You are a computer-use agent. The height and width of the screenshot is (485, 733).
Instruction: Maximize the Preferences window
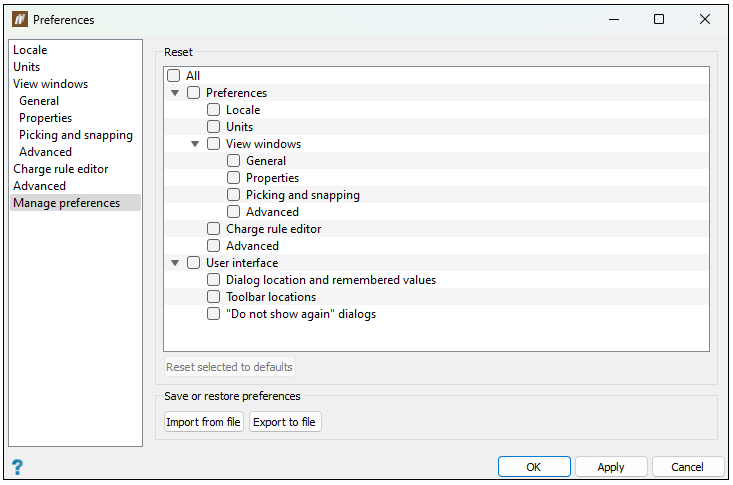pos(659,19)
